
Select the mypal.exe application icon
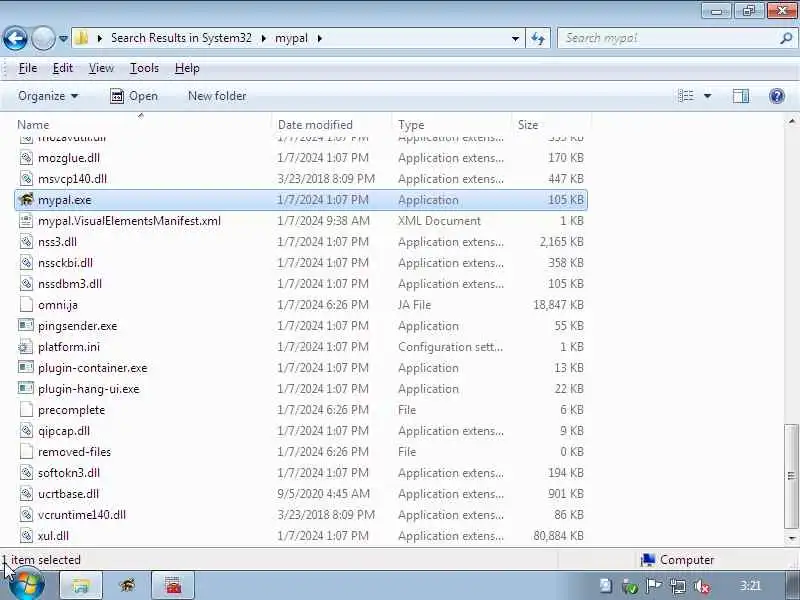coord(26,200)
